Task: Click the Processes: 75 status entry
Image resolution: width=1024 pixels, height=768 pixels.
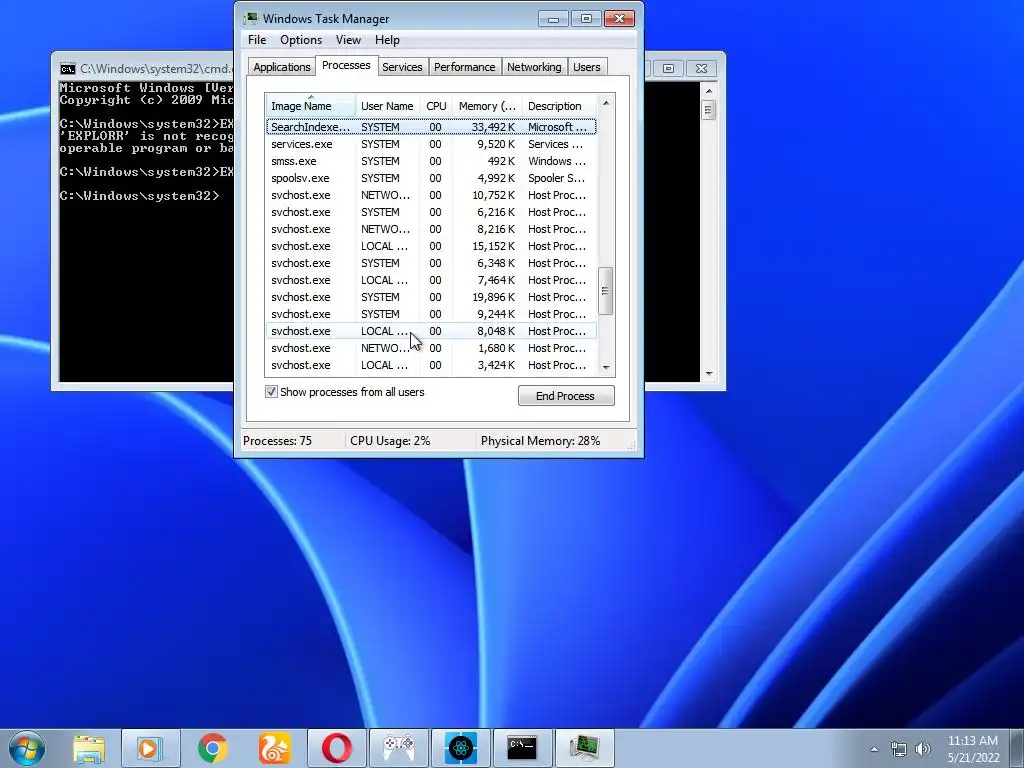Action: tap(278, 441)
